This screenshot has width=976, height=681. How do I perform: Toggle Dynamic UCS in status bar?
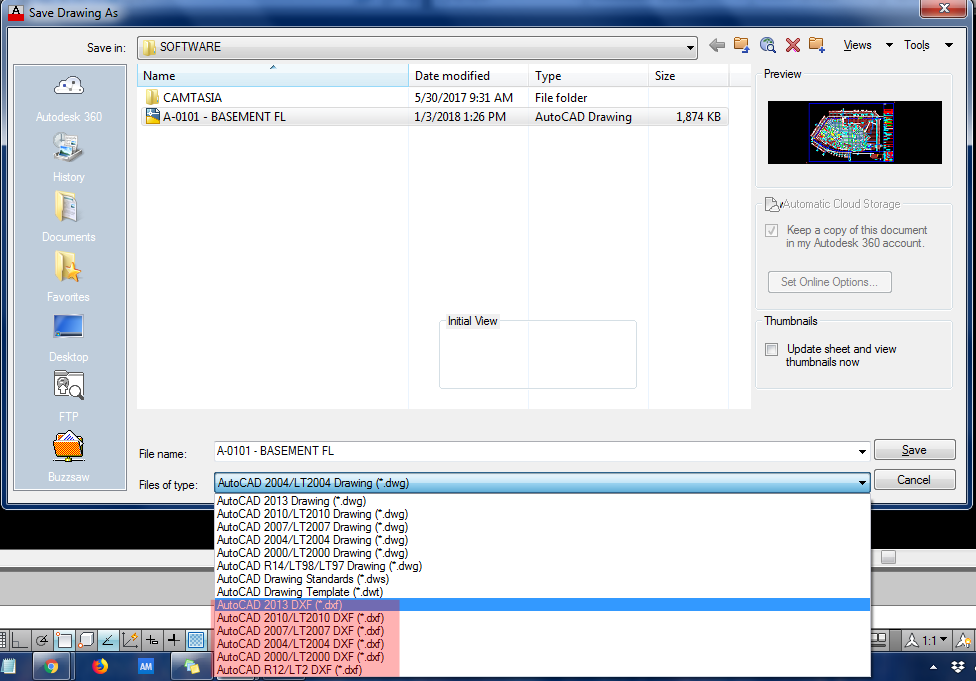point(129,639)
